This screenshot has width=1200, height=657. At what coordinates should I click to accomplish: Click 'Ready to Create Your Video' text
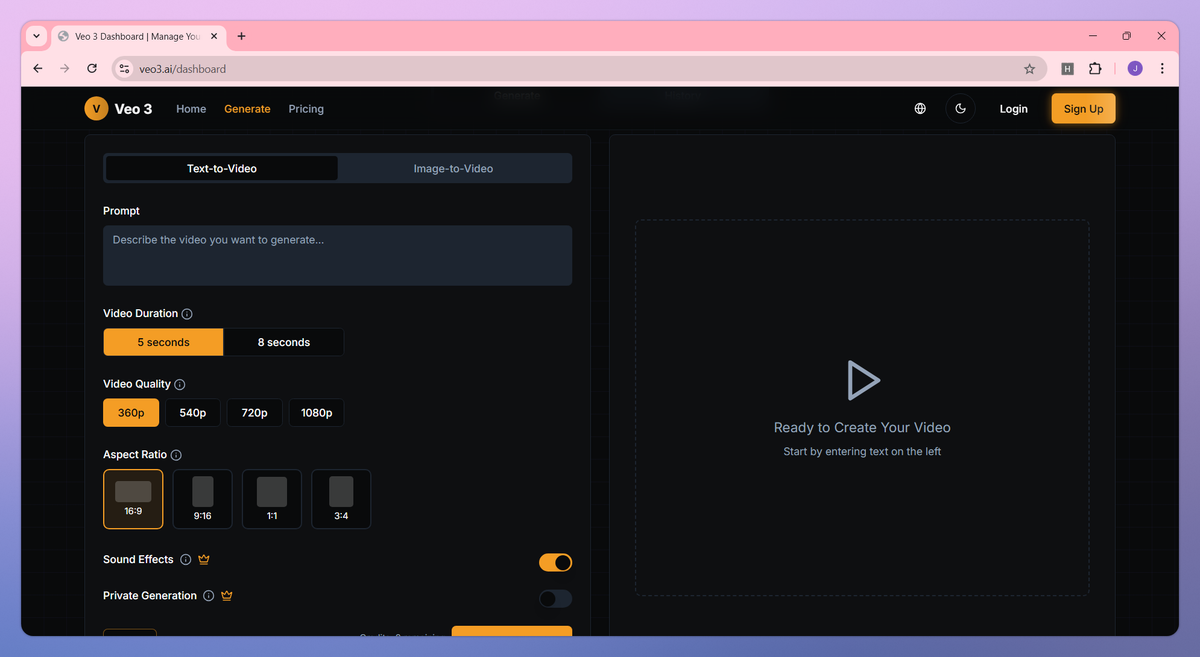click(862, 428)
